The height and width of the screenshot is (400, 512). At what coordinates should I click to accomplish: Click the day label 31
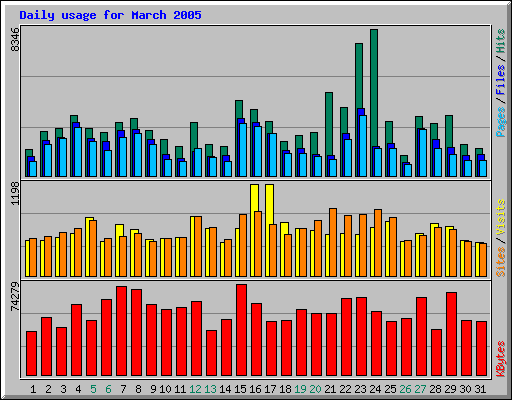click(x=480, y=389)
